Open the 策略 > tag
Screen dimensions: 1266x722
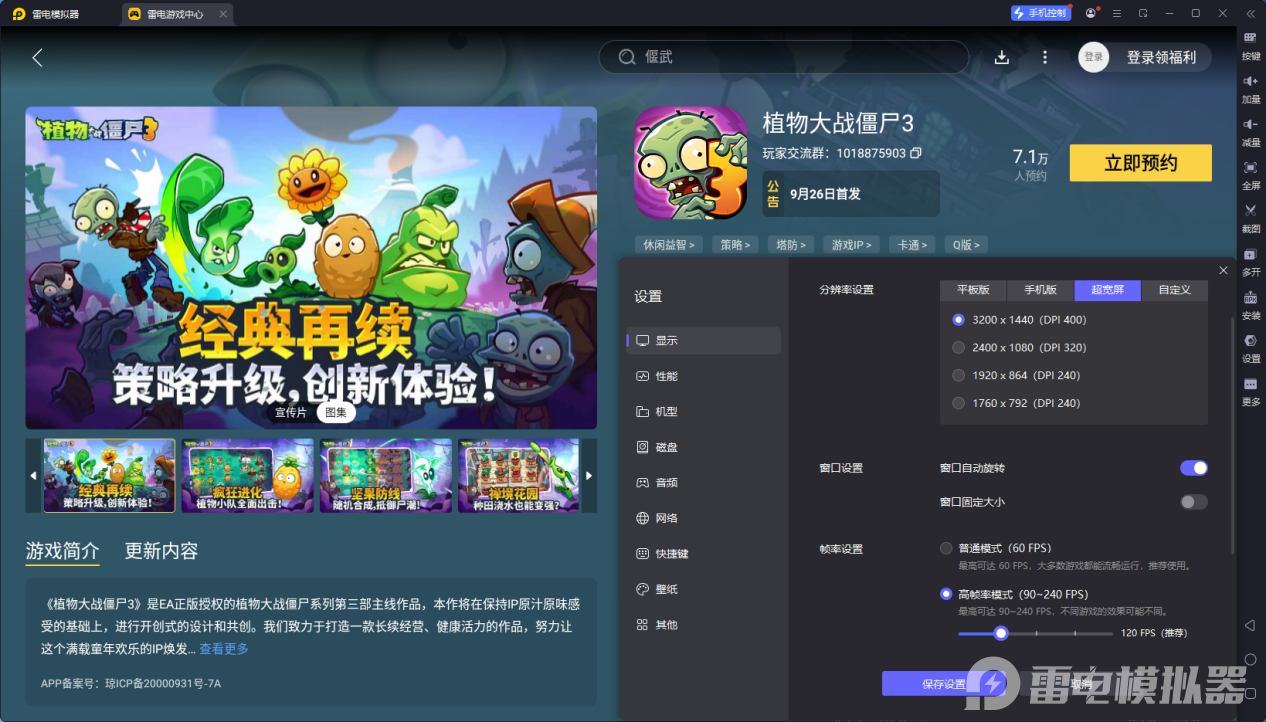[x=735, y=244]
